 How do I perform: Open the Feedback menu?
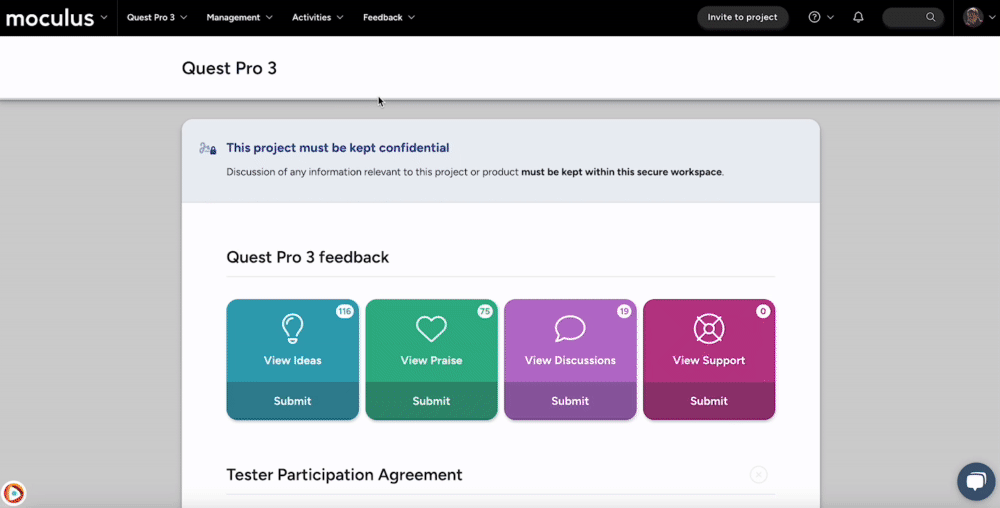[x=388, y=17]
